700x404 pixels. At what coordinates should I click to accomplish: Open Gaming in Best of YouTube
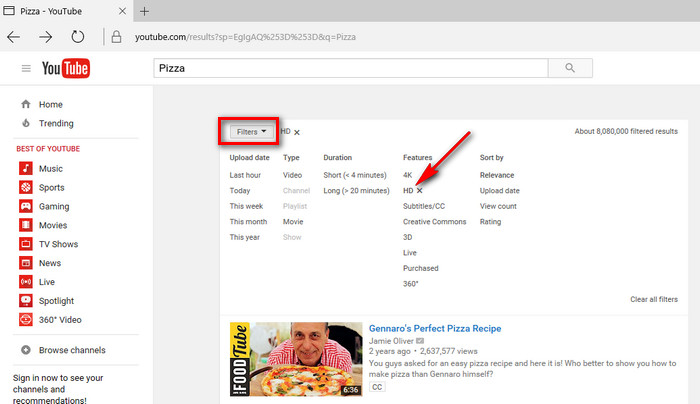pos(54,207)
